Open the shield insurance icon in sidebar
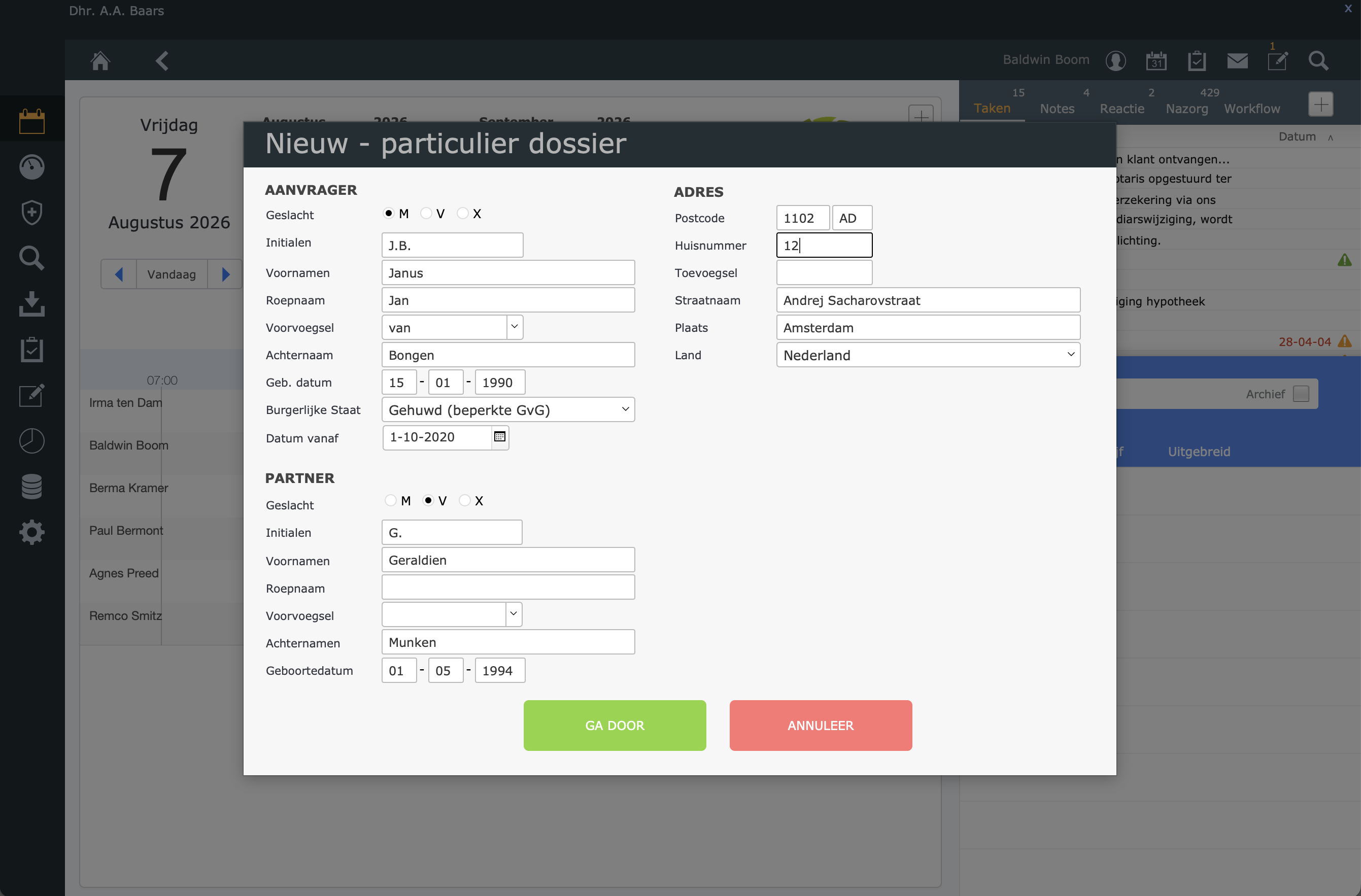Image resolution: width=1361 pixels, height=896 pixels. point(32,212)
